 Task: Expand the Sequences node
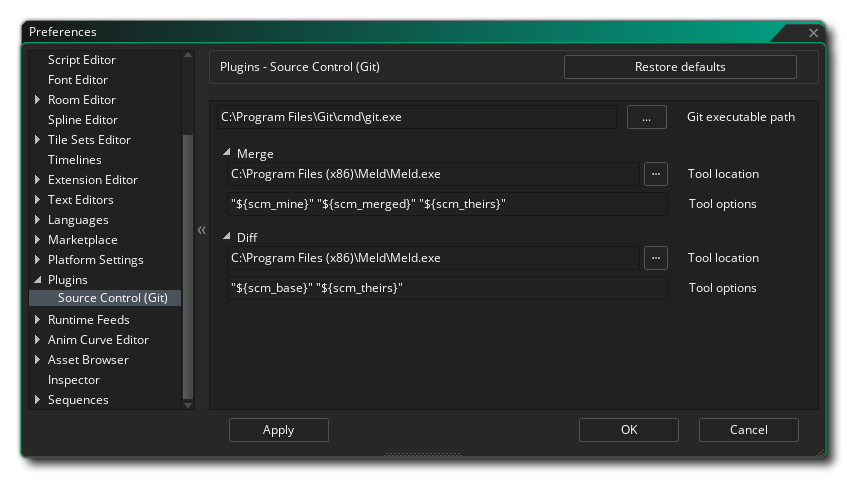37,400
